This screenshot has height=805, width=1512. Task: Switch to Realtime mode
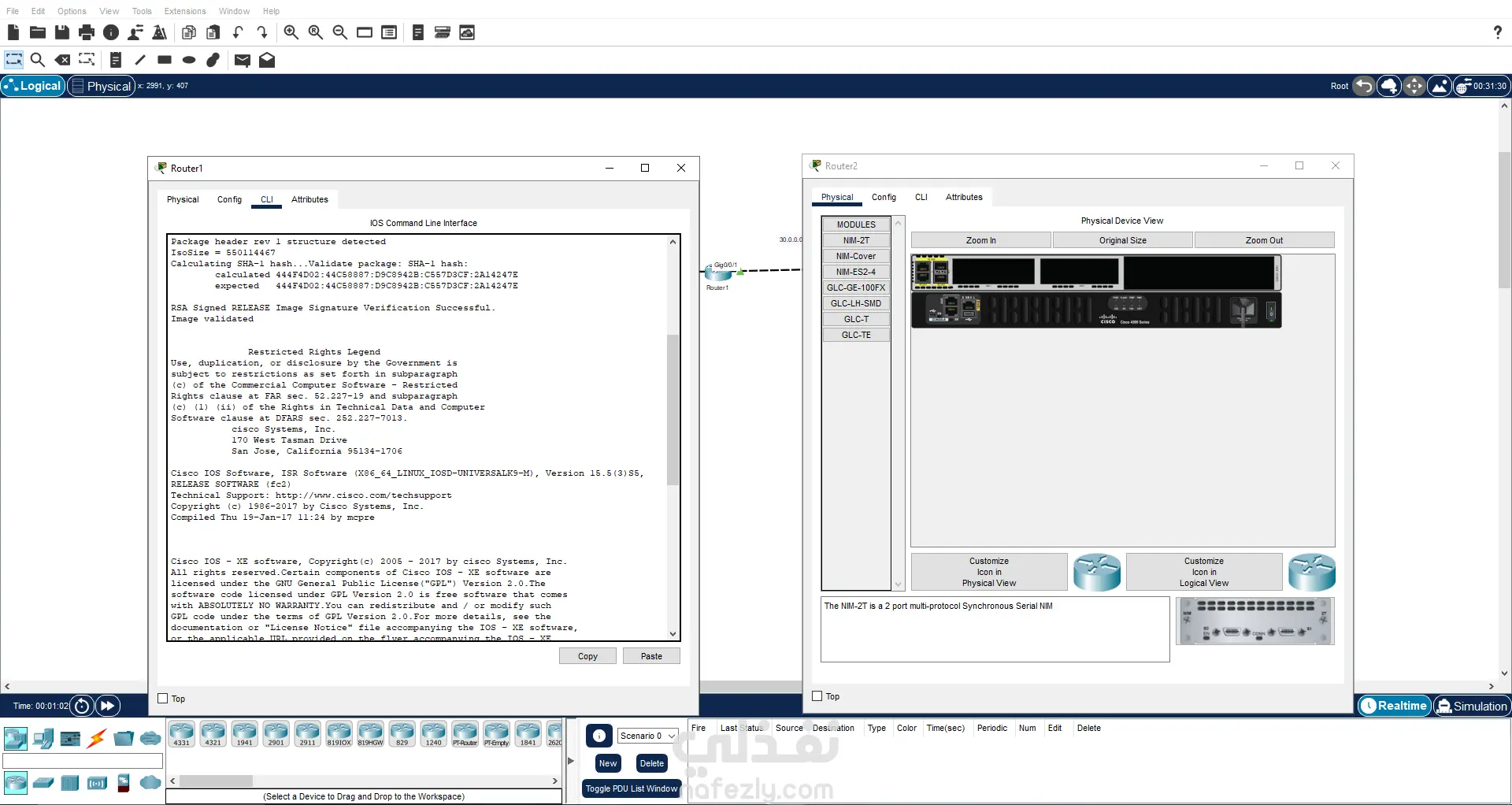tap(1394, 706)
